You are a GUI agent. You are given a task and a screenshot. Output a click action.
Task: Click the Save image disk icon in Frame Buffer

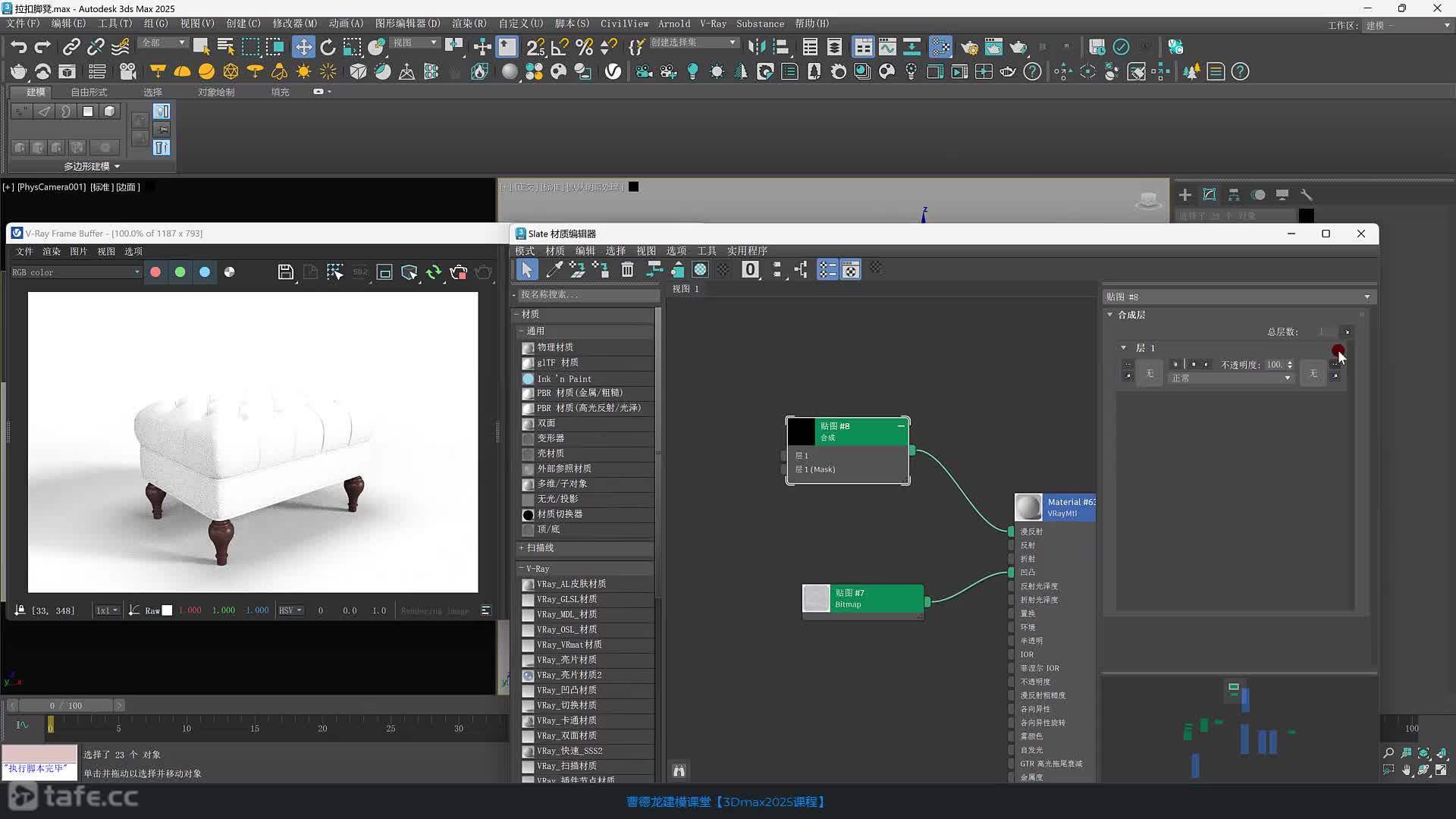click(x=285, y=272)
